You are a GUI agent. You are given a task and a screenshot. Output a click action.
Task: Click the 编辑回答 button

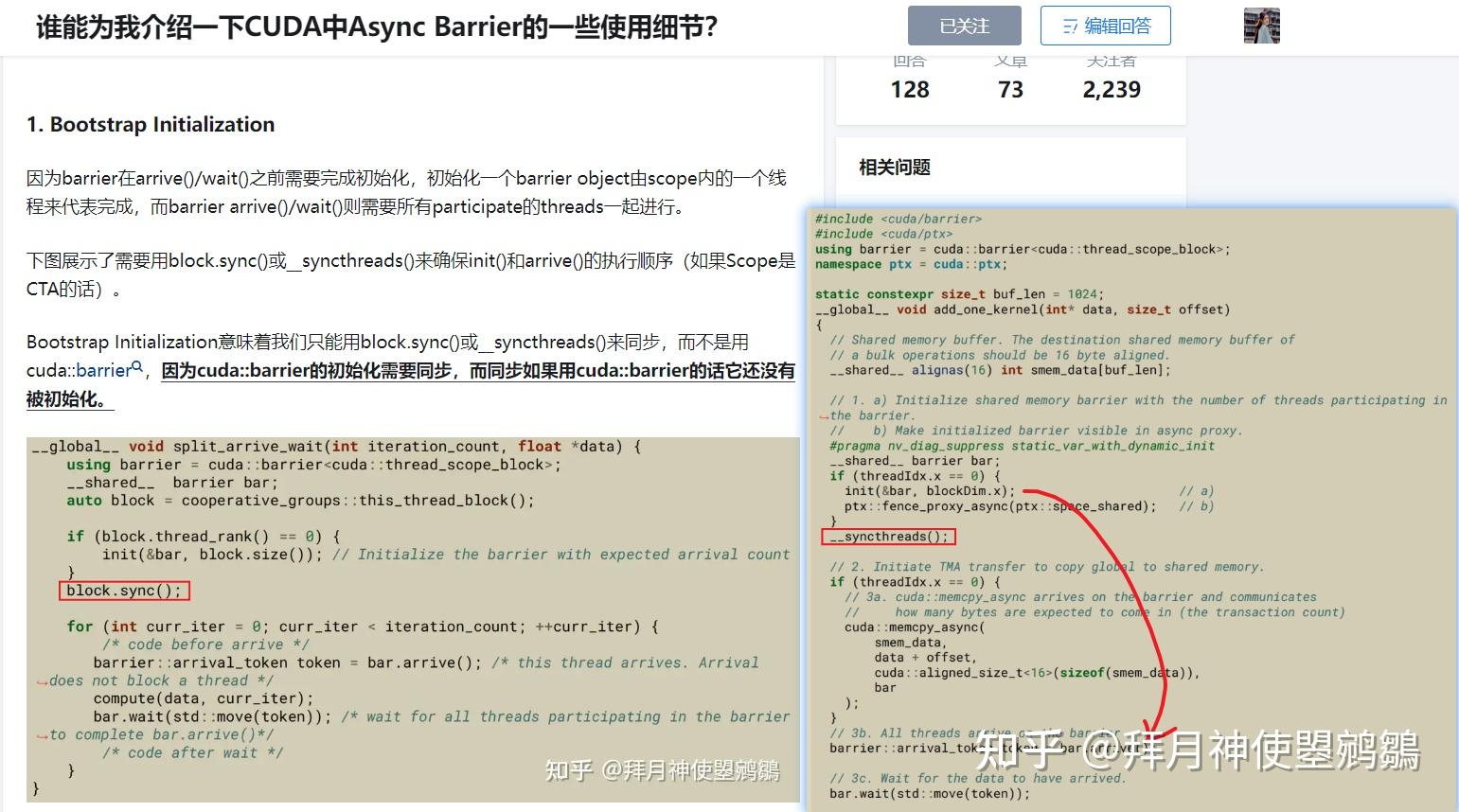point(1106,26)
